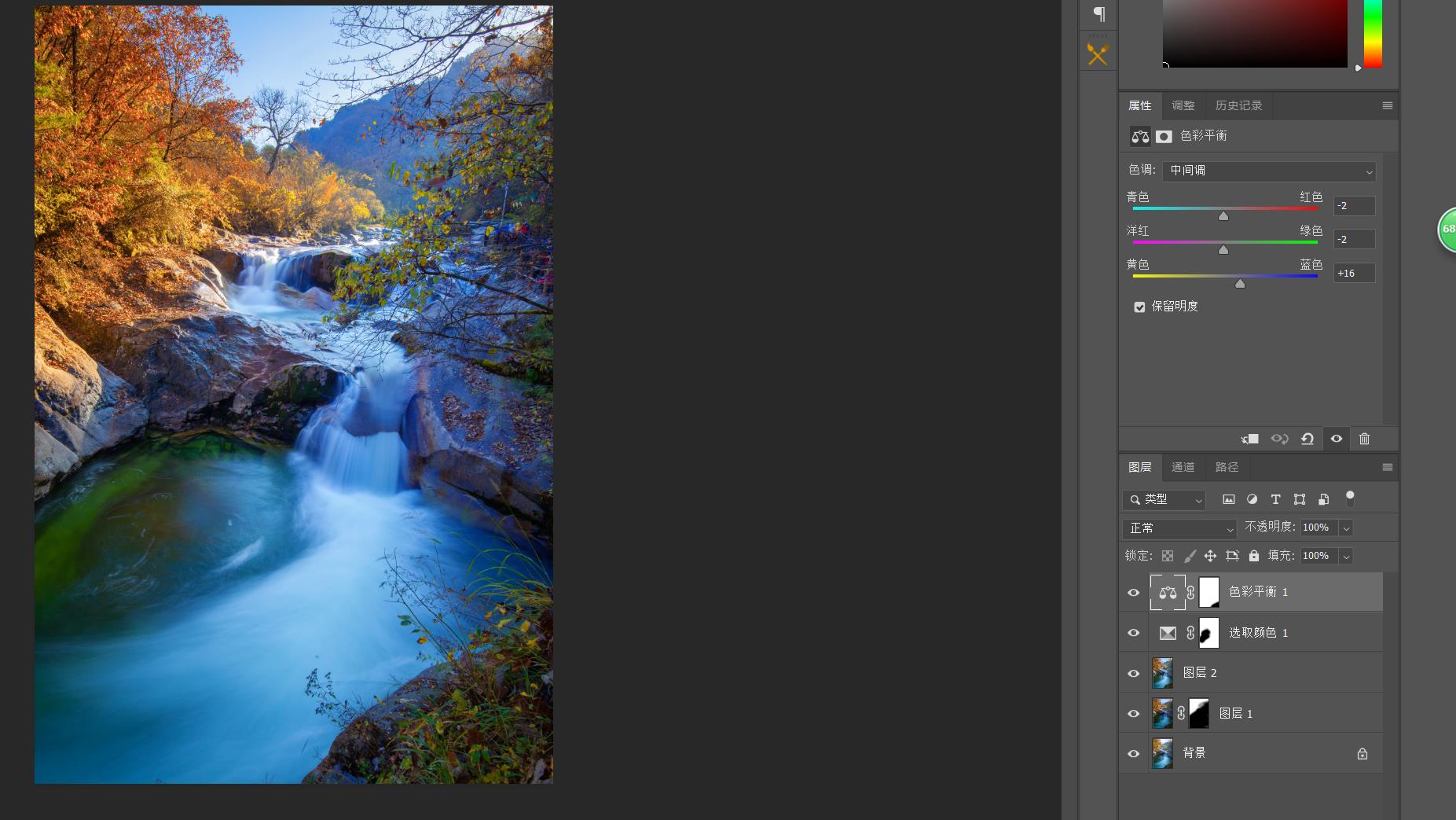Toggle adjustment visibility eye in Properties panel

[x=1337, y=439]
